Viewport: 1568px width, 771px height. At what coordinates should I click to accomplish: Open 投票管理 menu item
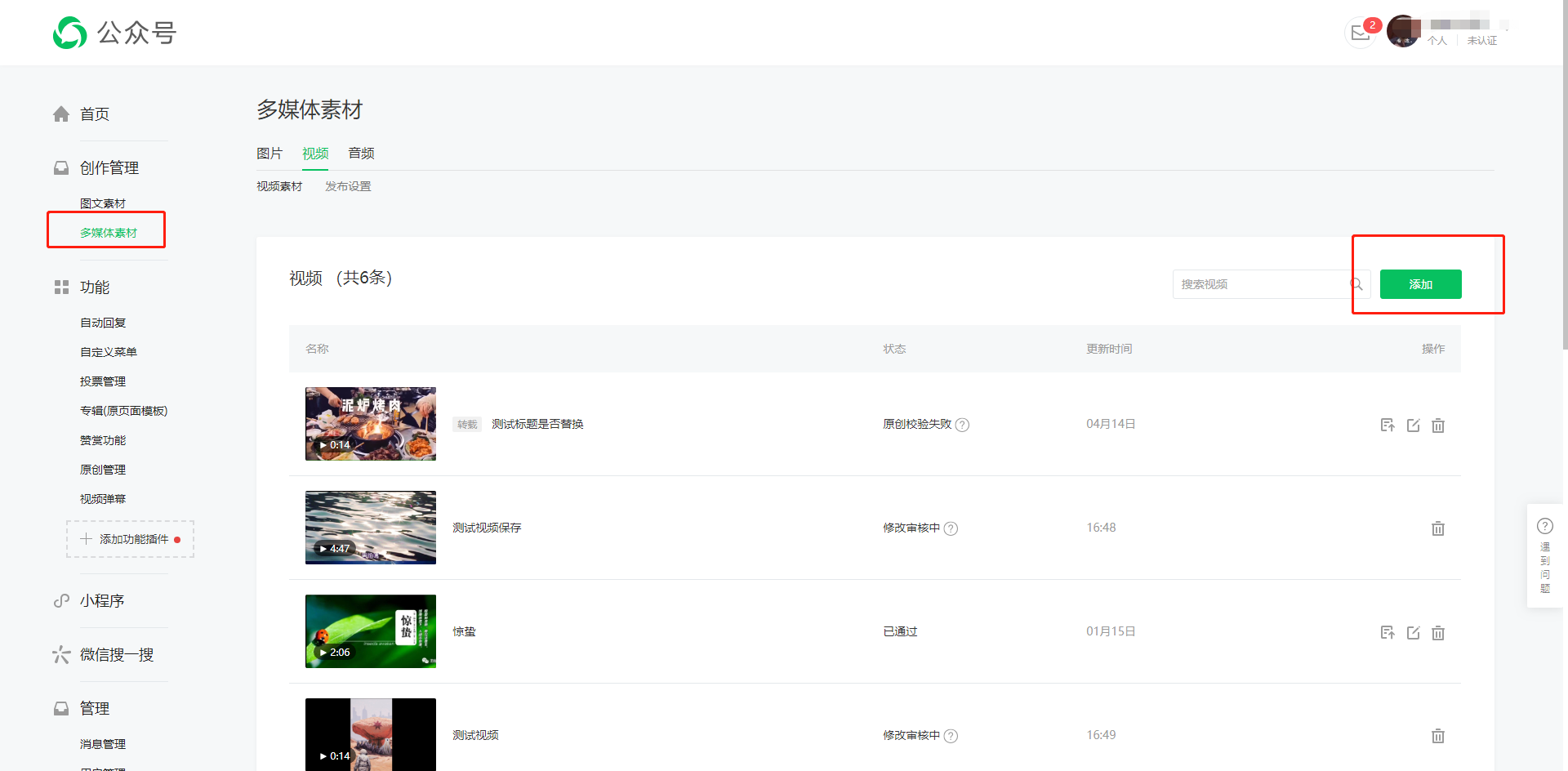pos(103,381)
